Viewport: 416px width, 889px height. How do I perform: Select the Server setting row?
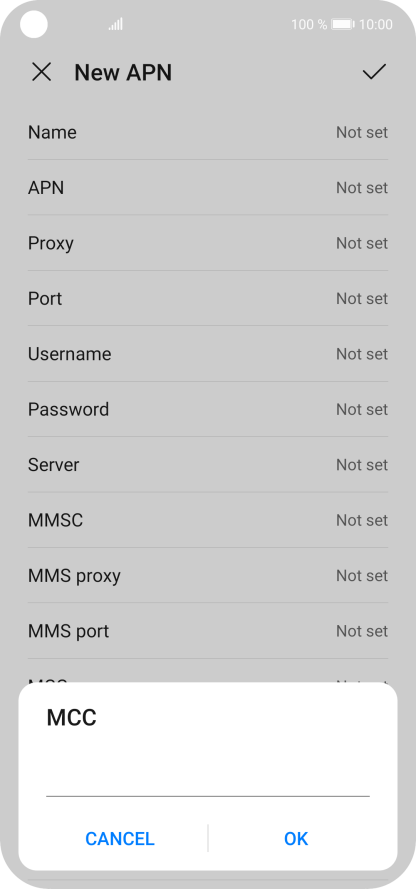208,464
